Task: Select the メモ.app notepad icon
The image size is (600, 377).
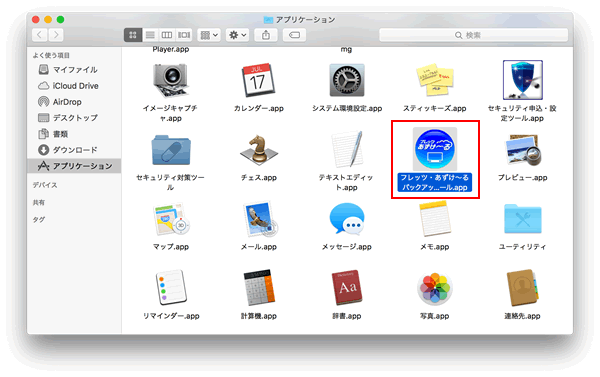Action: [x=435, y=219]
